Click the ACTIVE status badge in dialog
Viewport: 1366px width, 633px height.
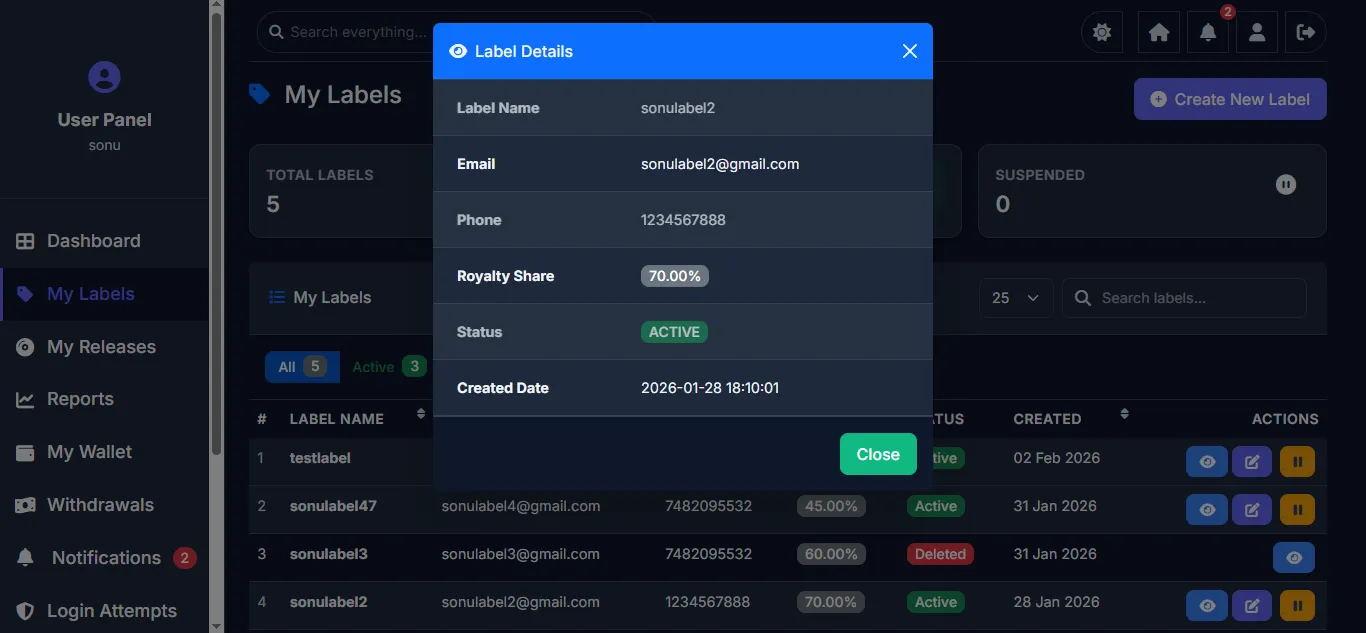[674, 332]
